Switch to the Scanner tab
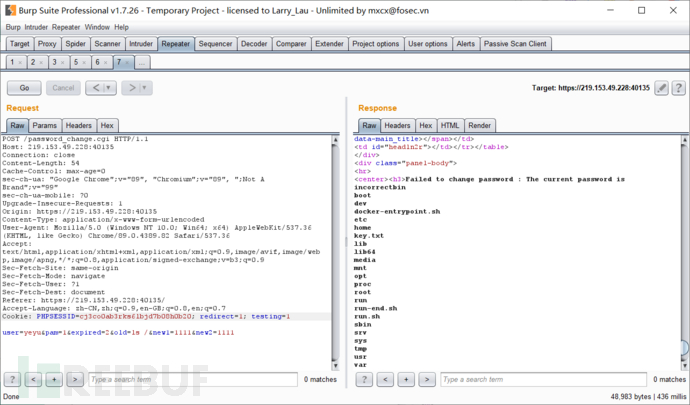 click(107, 44)
